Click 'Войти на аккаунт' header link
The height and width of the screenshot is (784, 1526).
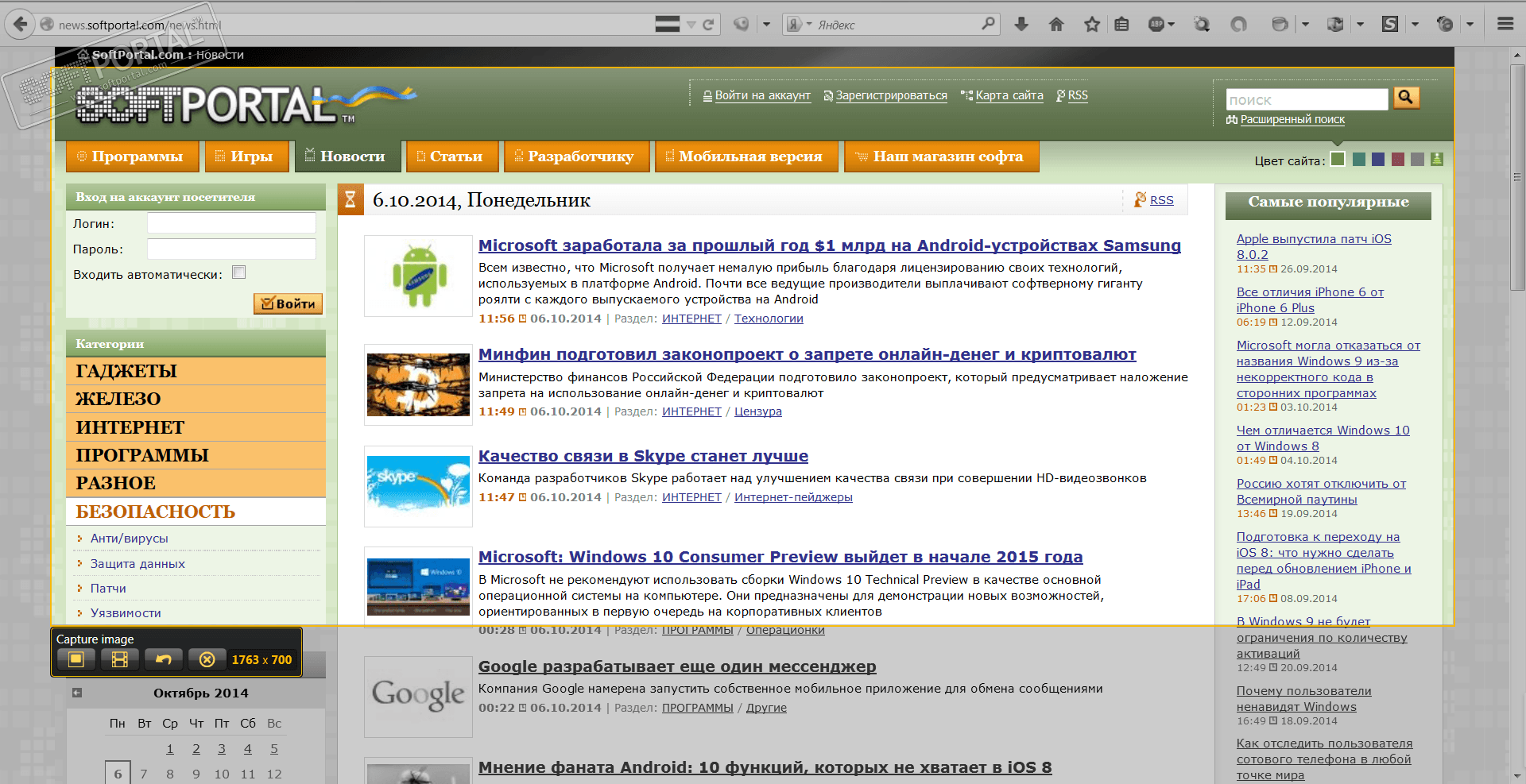[763, 95]
